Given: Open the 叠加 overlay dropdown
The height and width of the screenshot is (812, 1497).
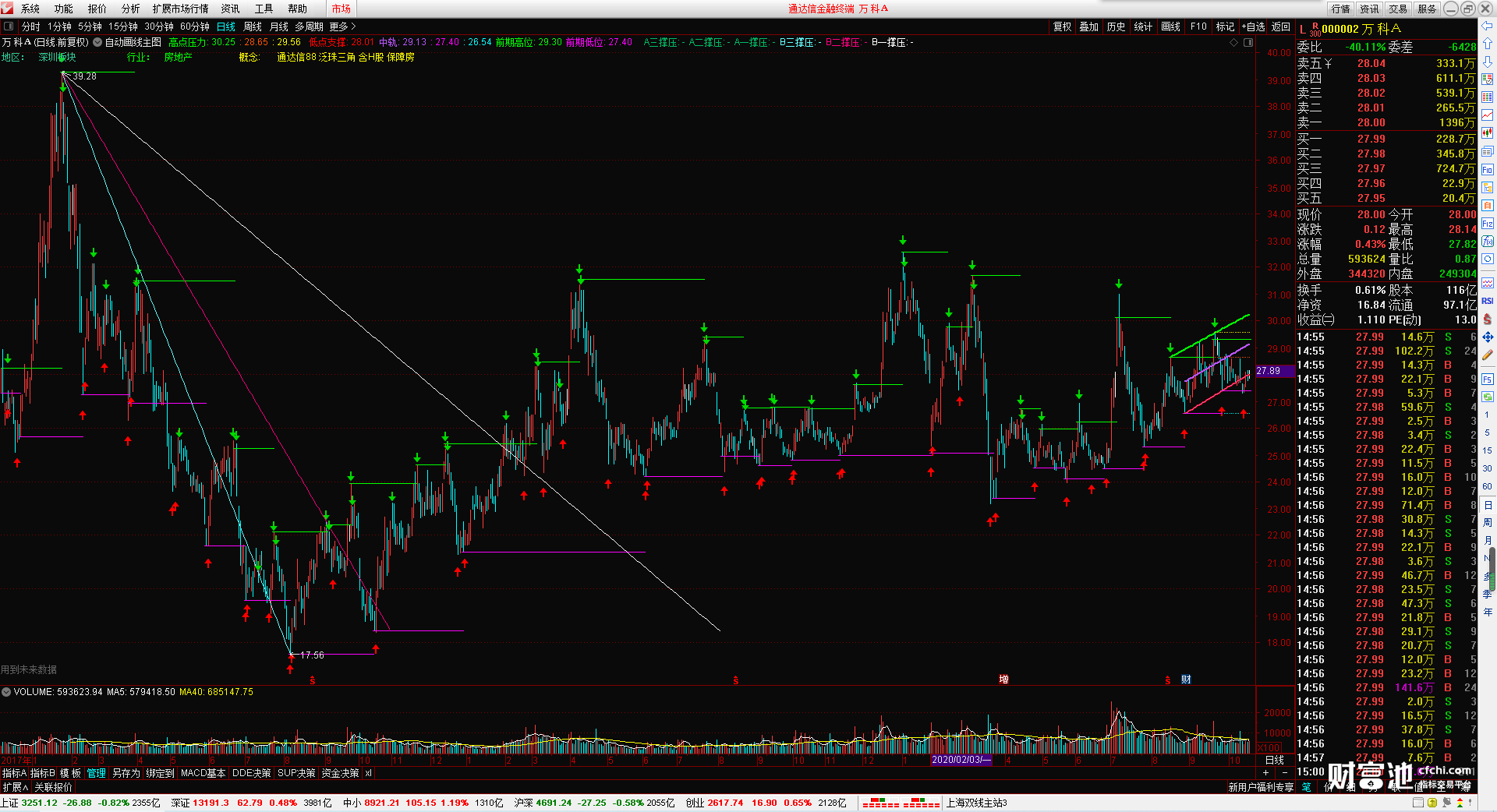Looking at the screenshot, I should pos(1088,26).
